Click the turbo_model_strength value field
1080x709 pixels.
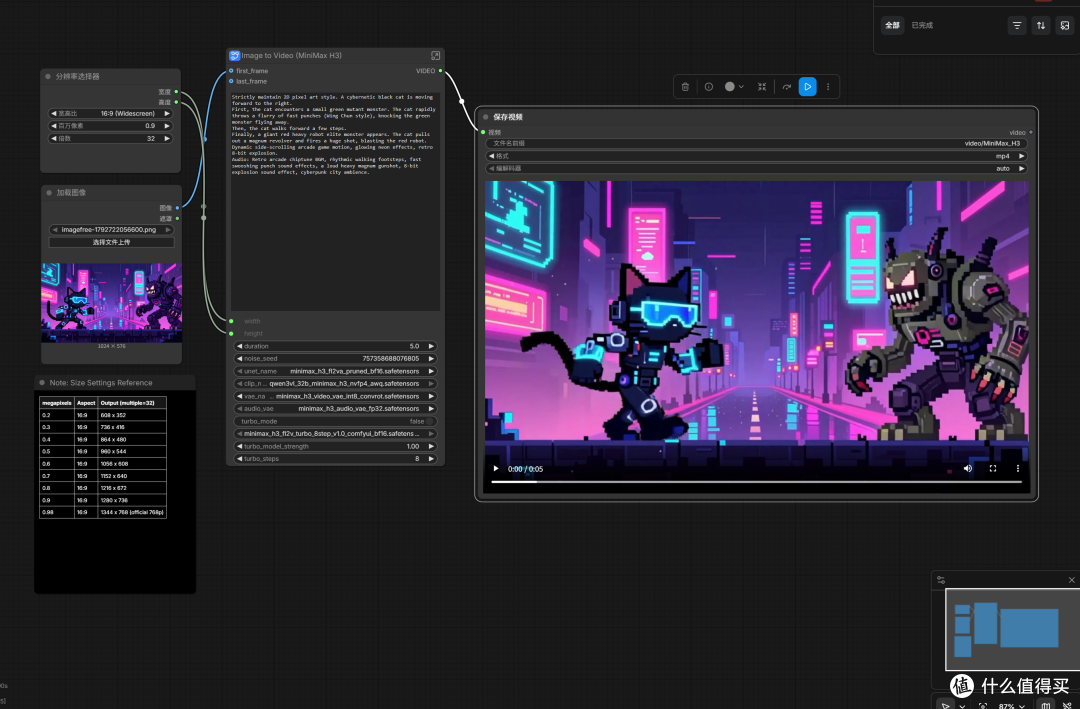coord(335,446)
